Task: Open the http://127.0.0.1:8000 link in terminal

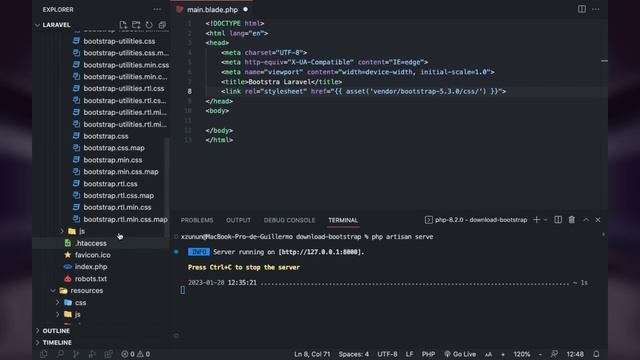Action: 320,252
